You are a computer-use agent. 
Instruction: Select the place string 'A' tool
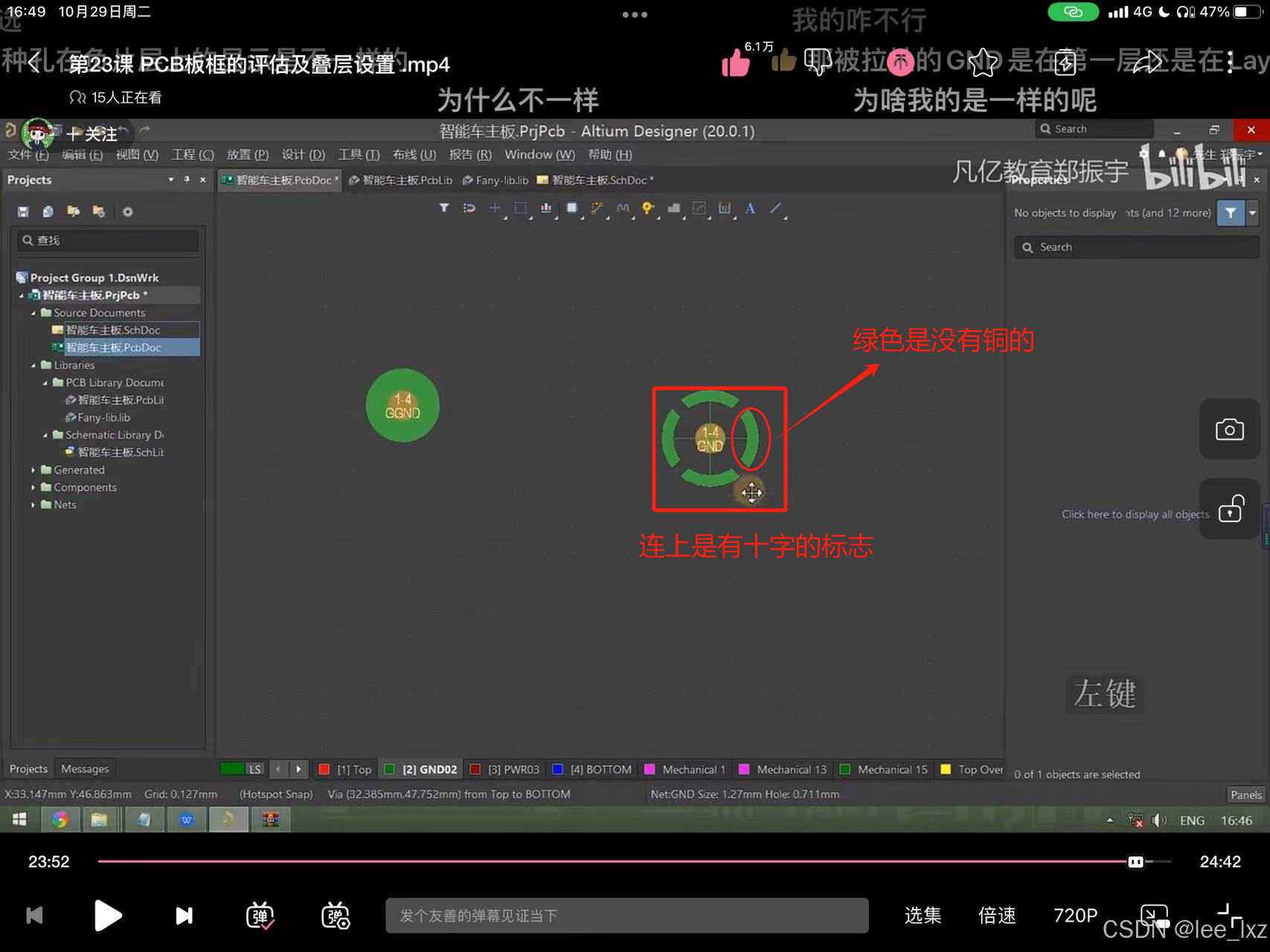pos(750,208)
